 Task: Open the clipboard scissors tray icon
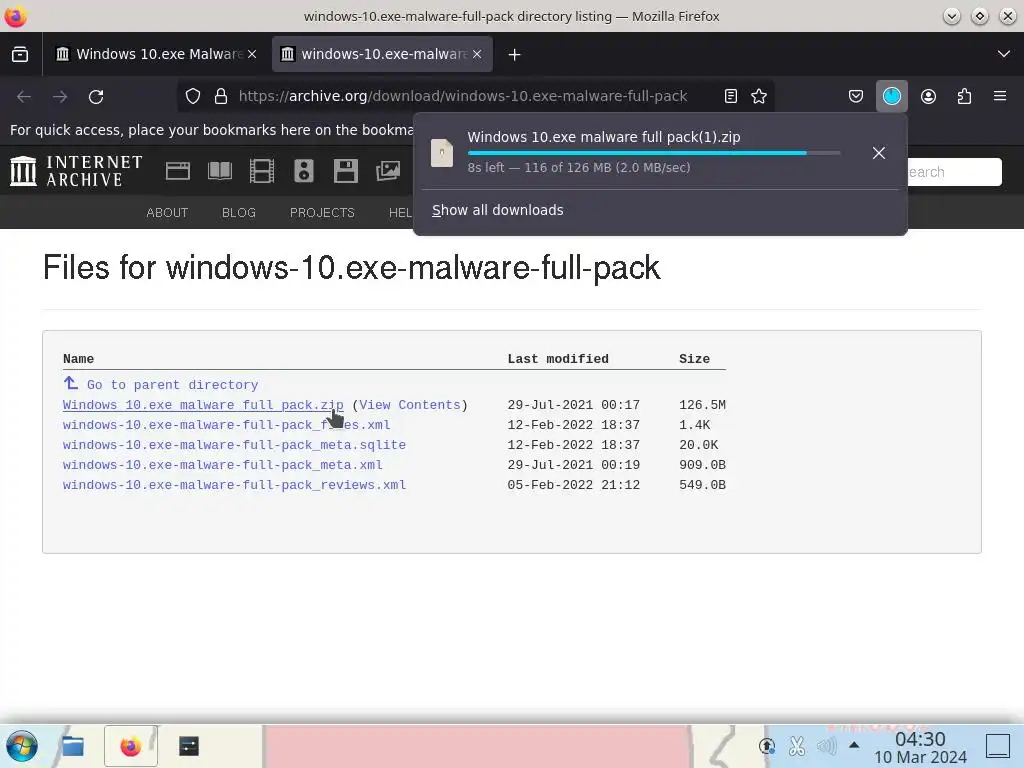point(797,745)
